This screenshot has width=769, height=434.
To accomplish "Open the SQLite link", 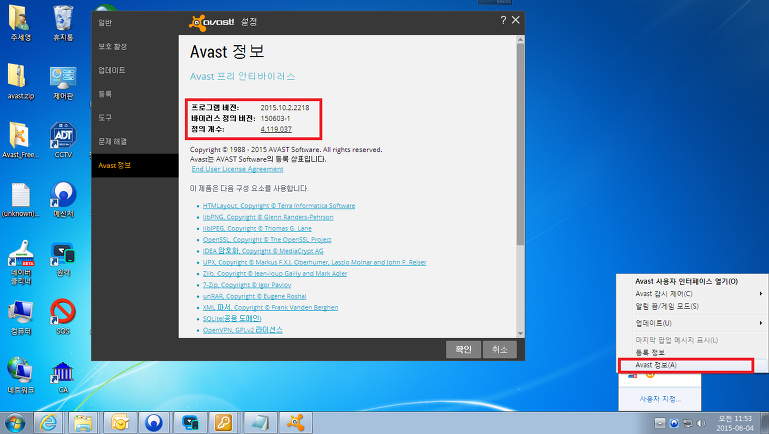I will [x=232, y=319].
